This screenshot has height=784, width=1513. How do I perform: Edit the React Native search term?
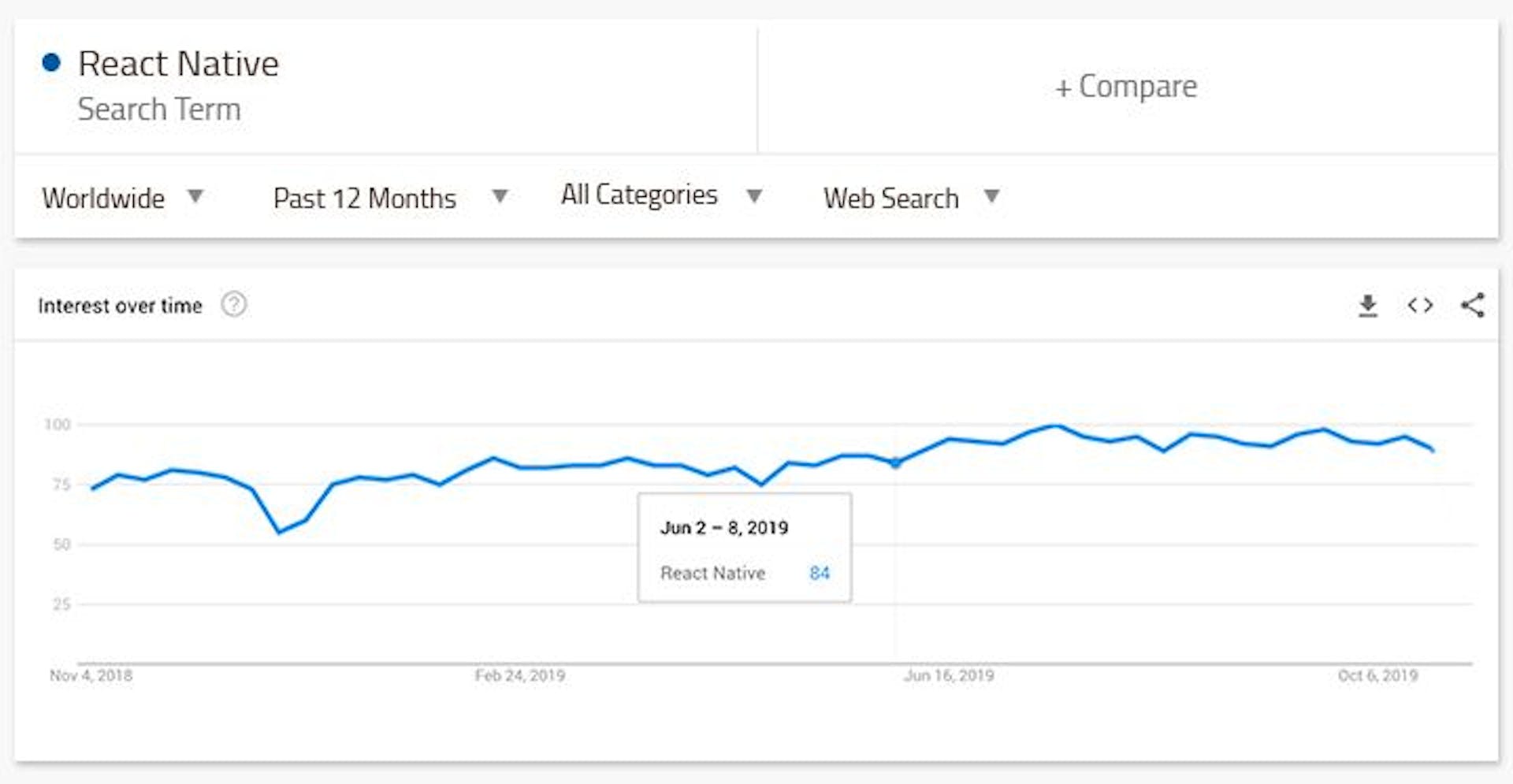tap(178, 64)
